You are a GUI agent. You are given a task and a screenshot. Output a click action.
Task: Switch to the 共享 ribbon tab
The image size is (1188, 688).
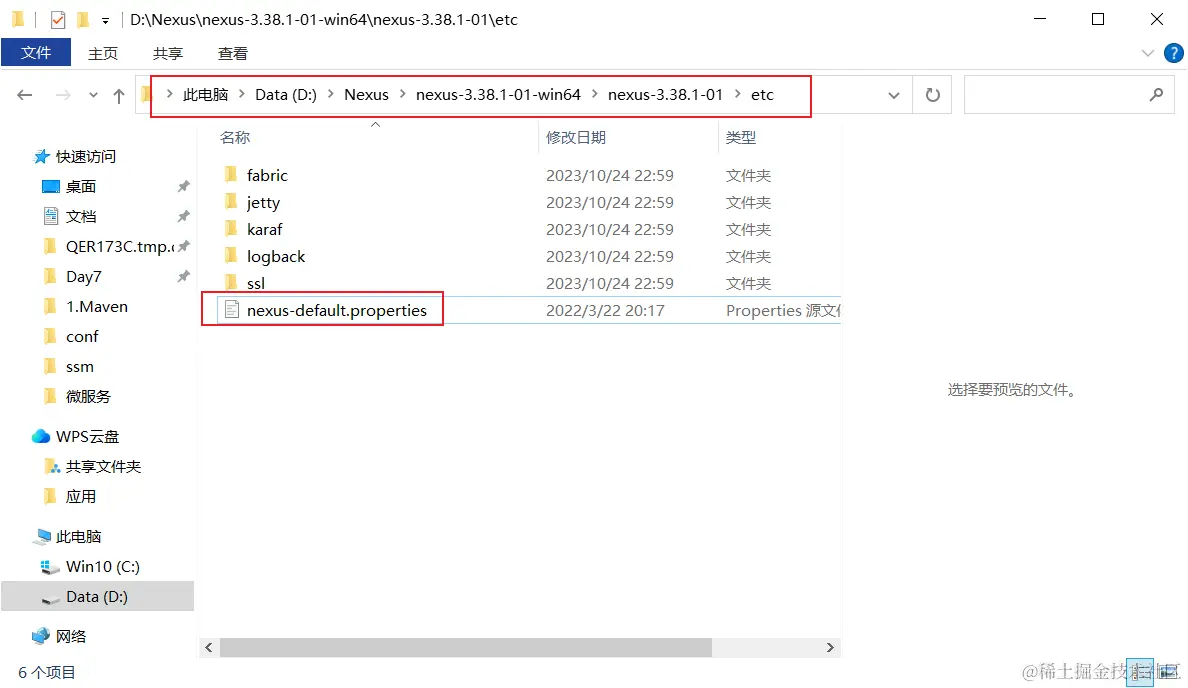tap(168, 53)
